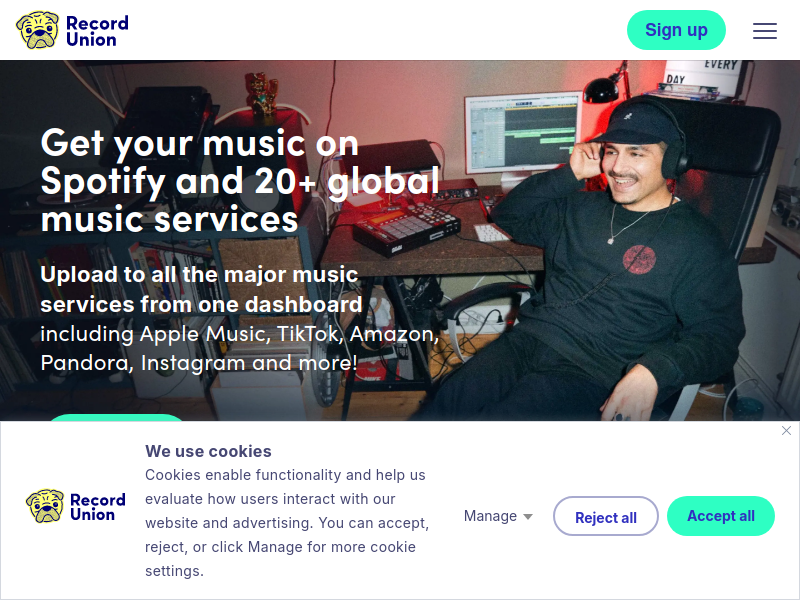Open the hamburger navigation menu
This screenshot has height=600, width=800.
pos(765,31)
